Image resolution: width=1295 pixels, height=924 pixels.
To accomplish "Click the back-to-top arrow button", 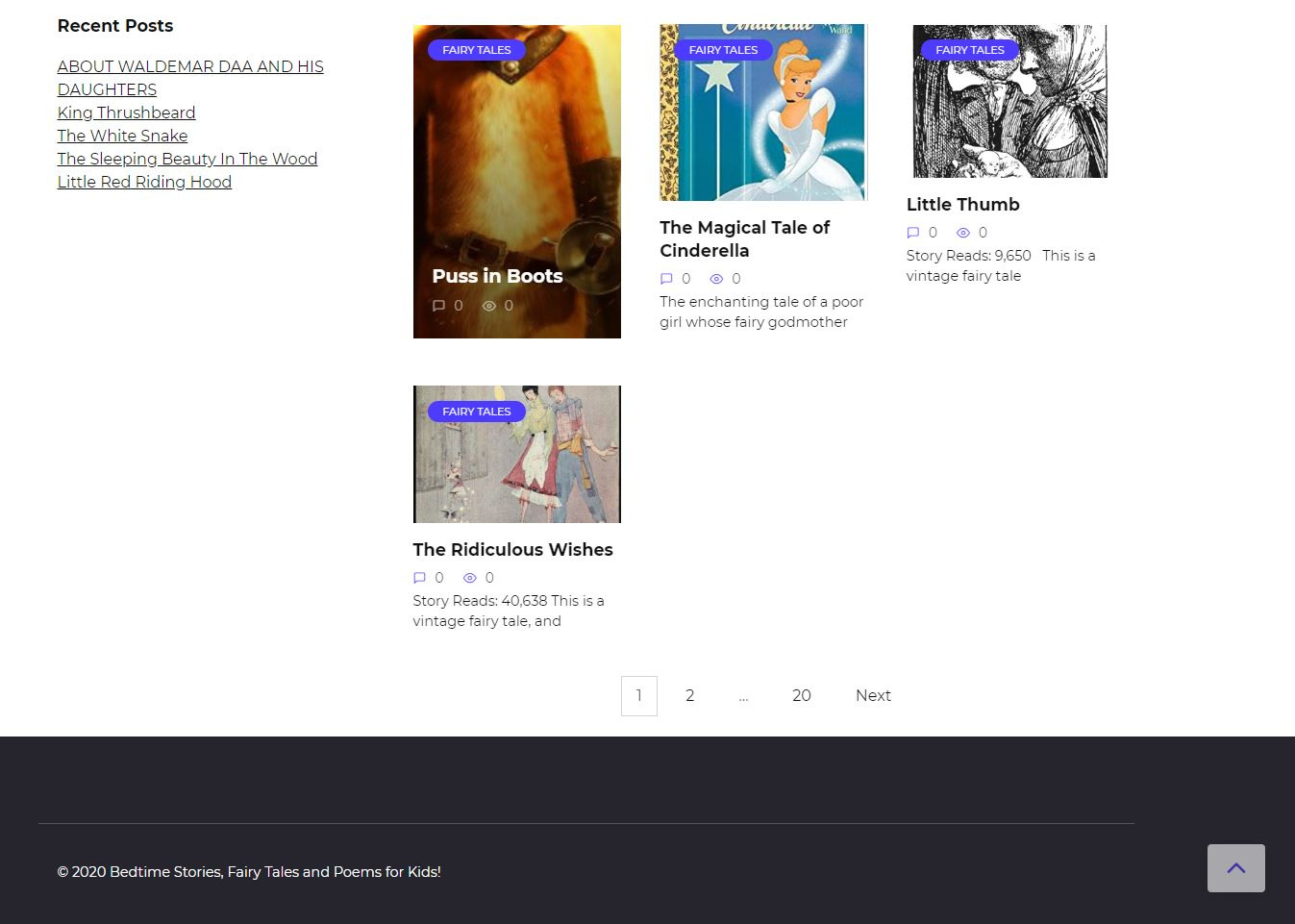I will (1236, 867).
